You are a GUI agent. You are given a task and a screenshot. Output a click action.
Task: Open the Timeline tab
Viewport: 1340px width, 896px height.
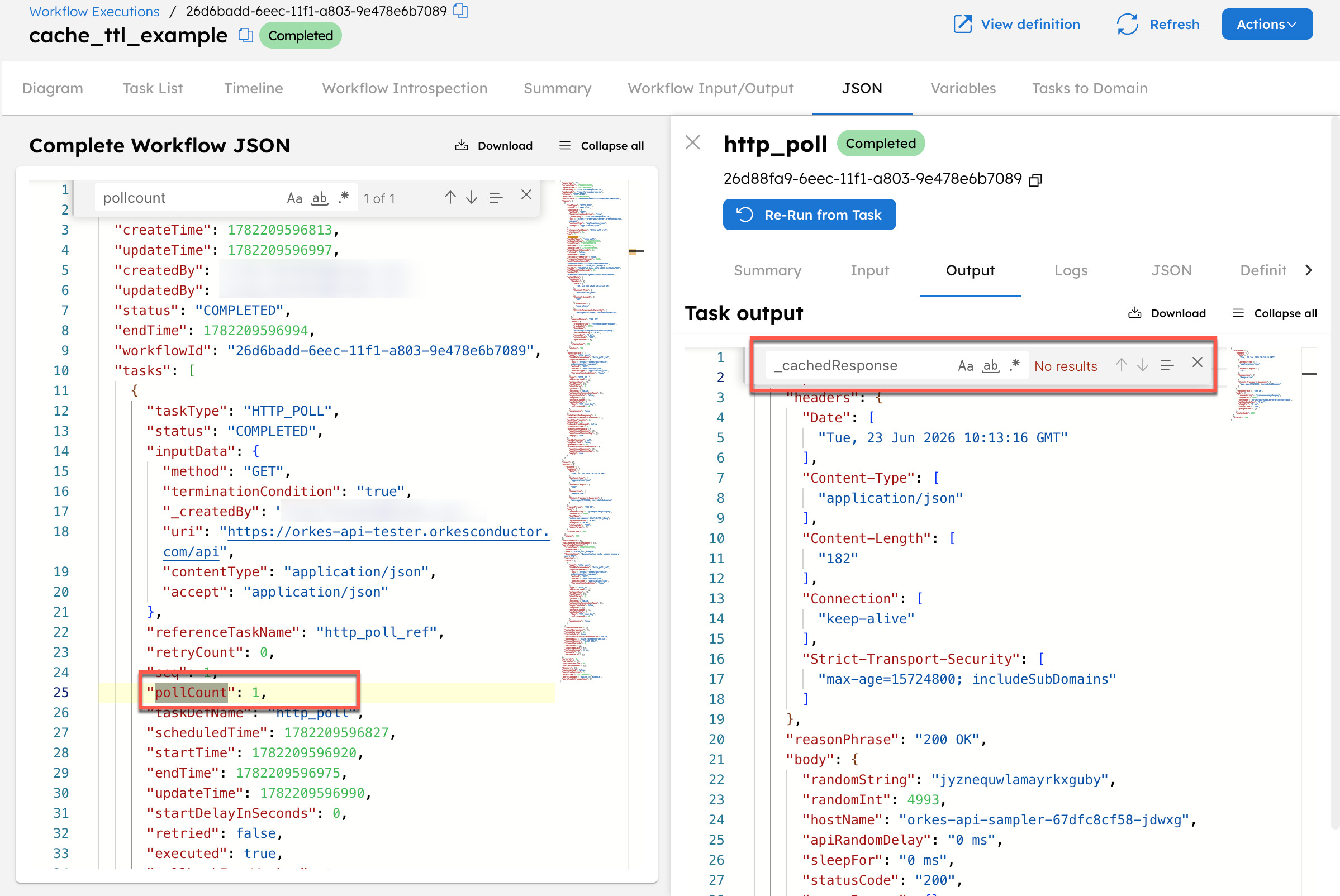[x=253, y=88]
